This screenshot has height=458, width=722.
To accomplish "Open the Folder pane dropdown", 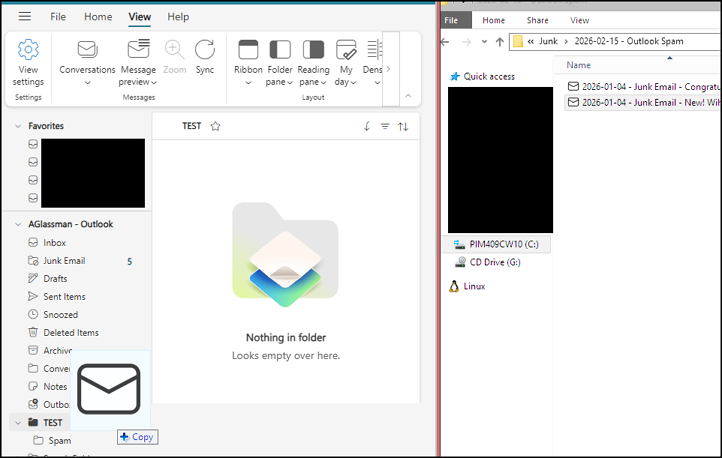I will (279, 82).
